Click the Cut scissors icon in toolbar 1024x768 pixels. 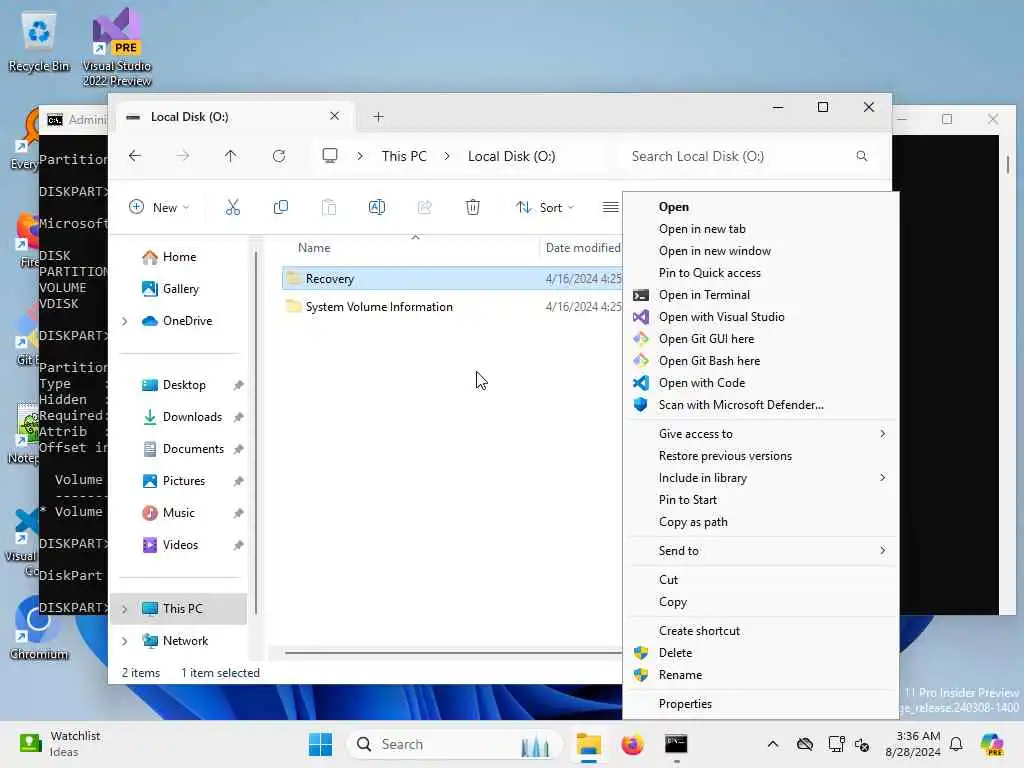pyautogui.click(x=232, y=208)
